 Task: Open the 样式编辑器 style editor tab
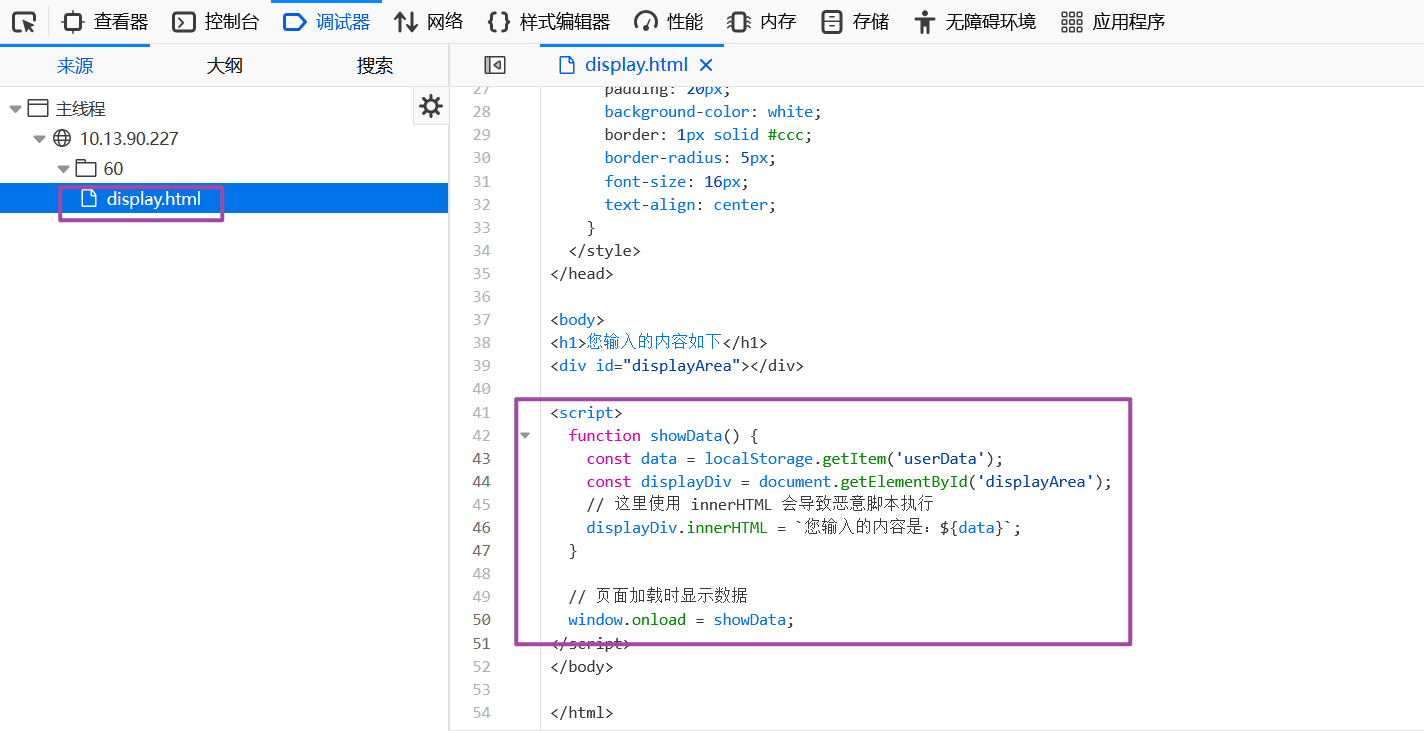point(549,22)
